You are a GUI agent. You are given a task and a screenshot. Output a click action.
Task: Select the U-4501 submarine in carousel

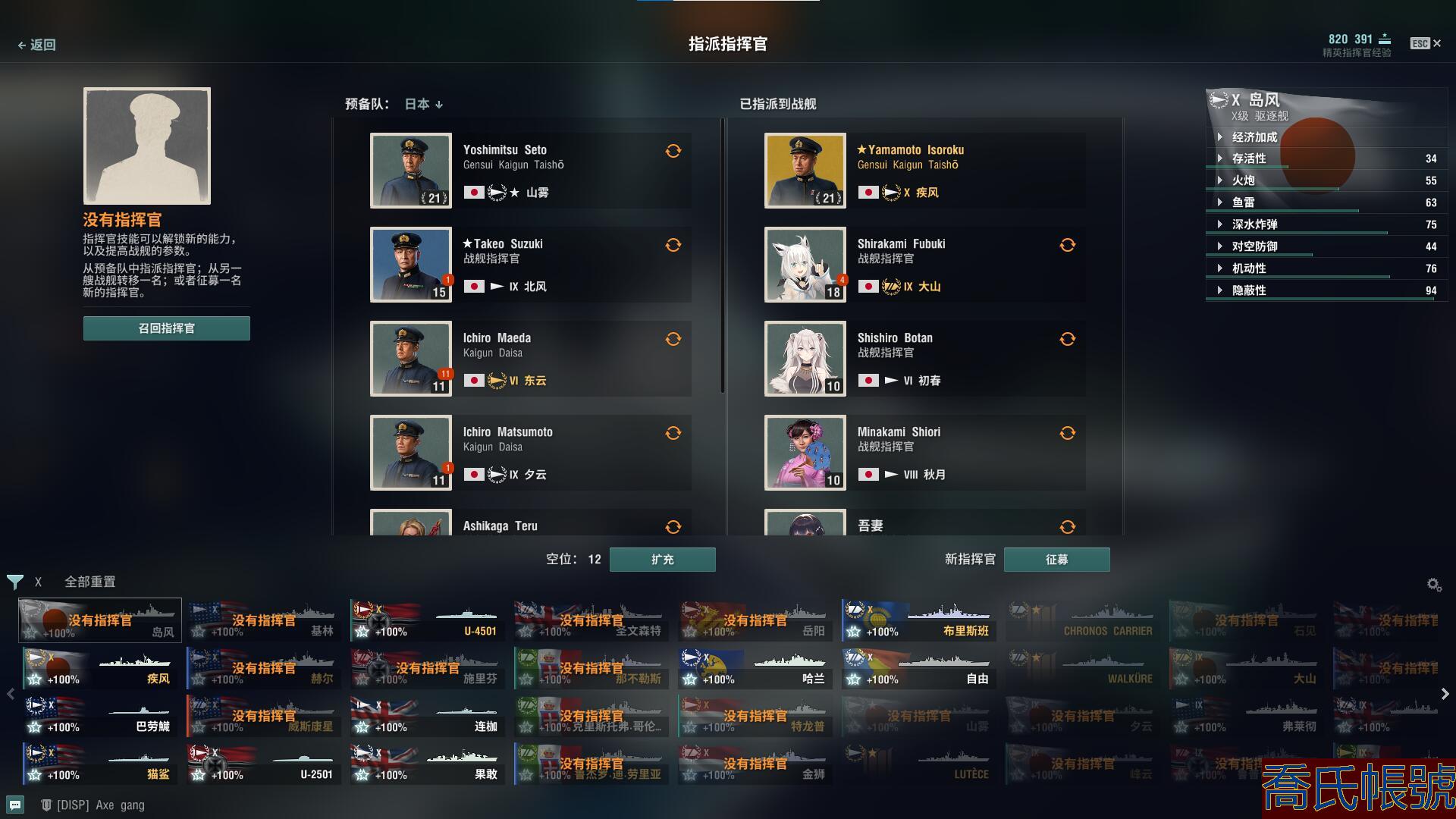(428, 620)
